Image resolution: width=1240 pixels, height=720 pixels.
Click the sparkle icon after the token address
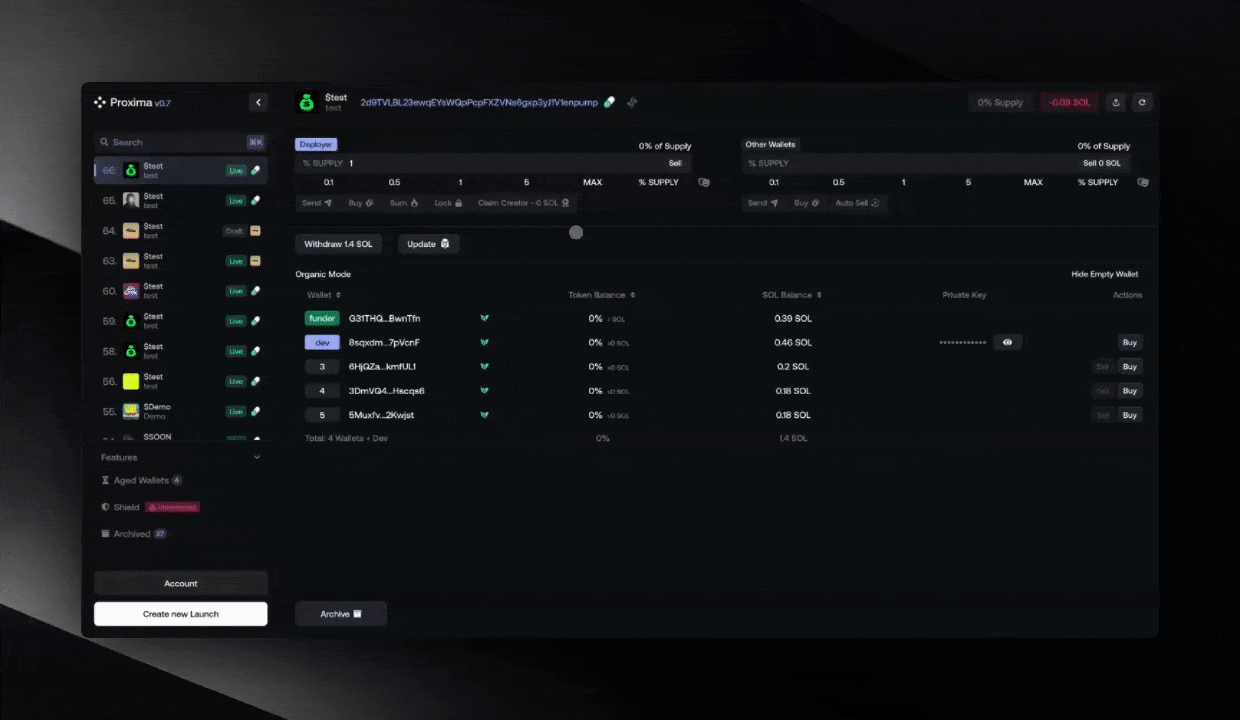click(x=632, y=102)
